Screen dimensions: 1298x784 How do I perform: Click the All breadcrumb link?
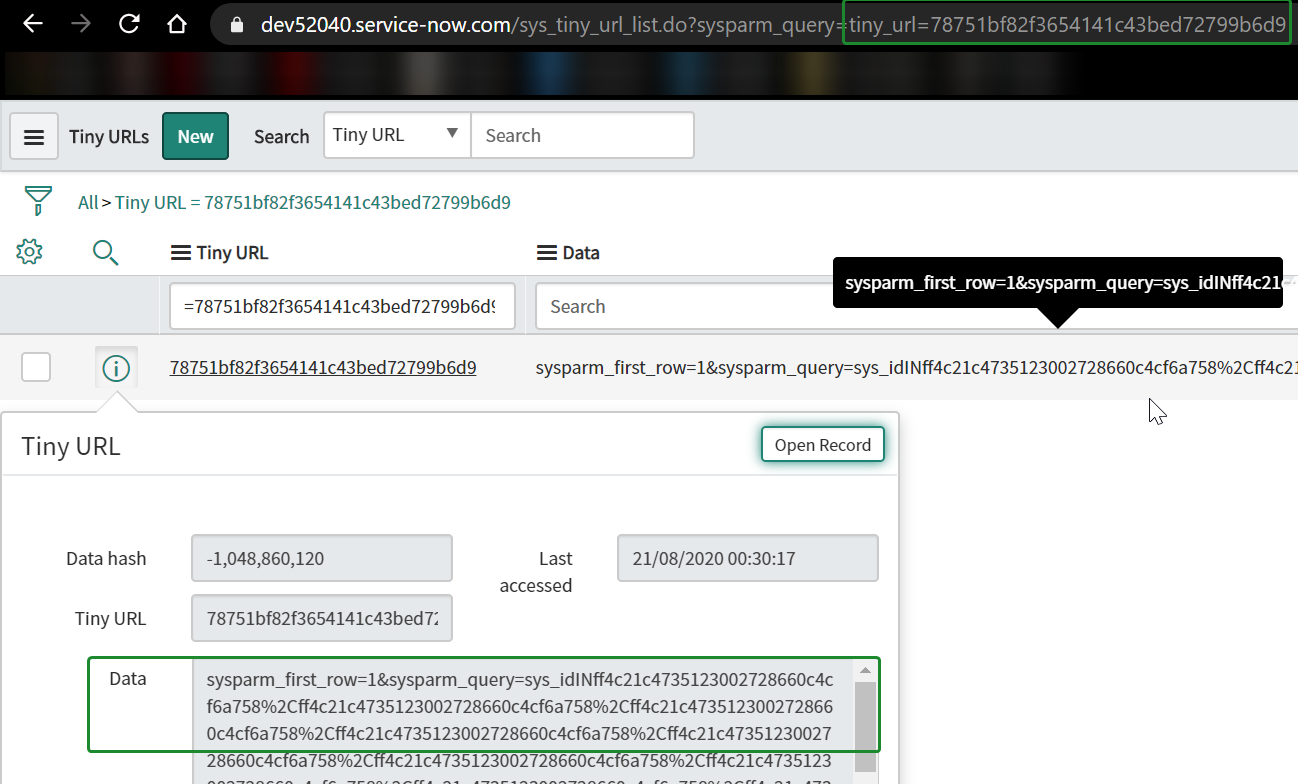coord(88,203)
